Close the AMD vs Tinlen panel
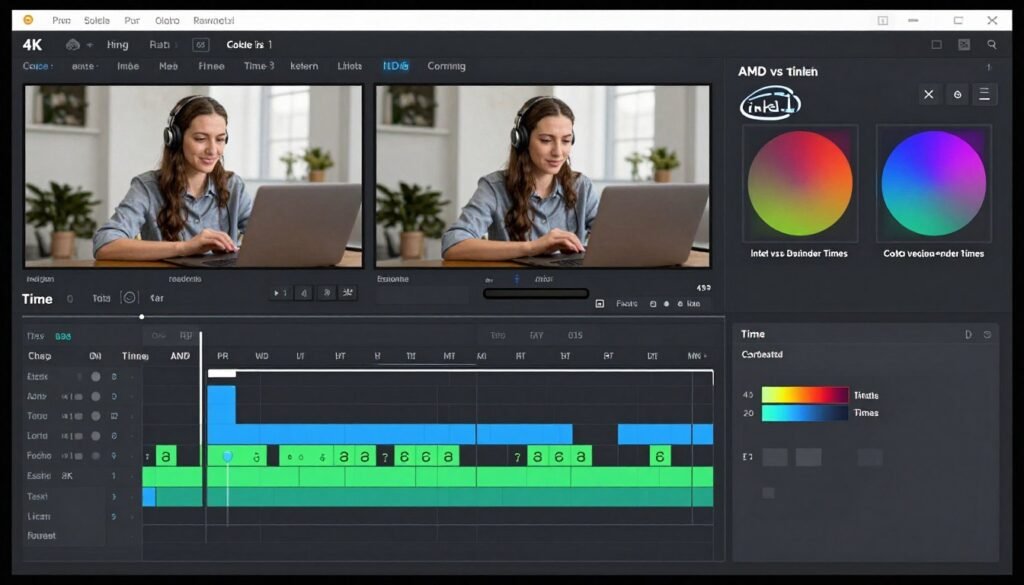This screenshot has width=1024, height=585. (x=928, y=94)
